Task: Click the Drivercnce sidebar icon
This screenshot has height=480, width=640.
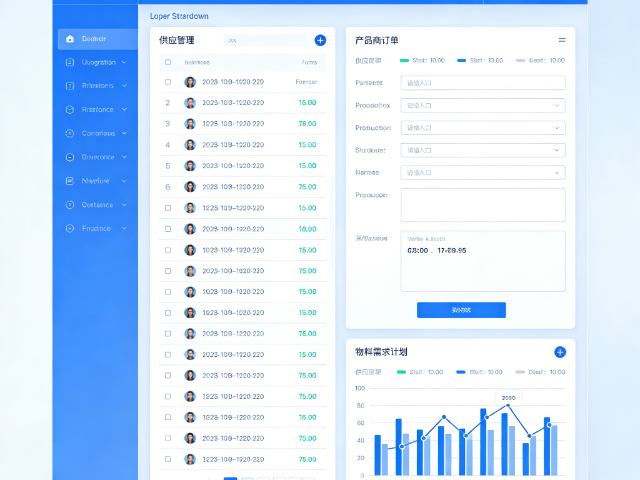Action: (70, 157)
